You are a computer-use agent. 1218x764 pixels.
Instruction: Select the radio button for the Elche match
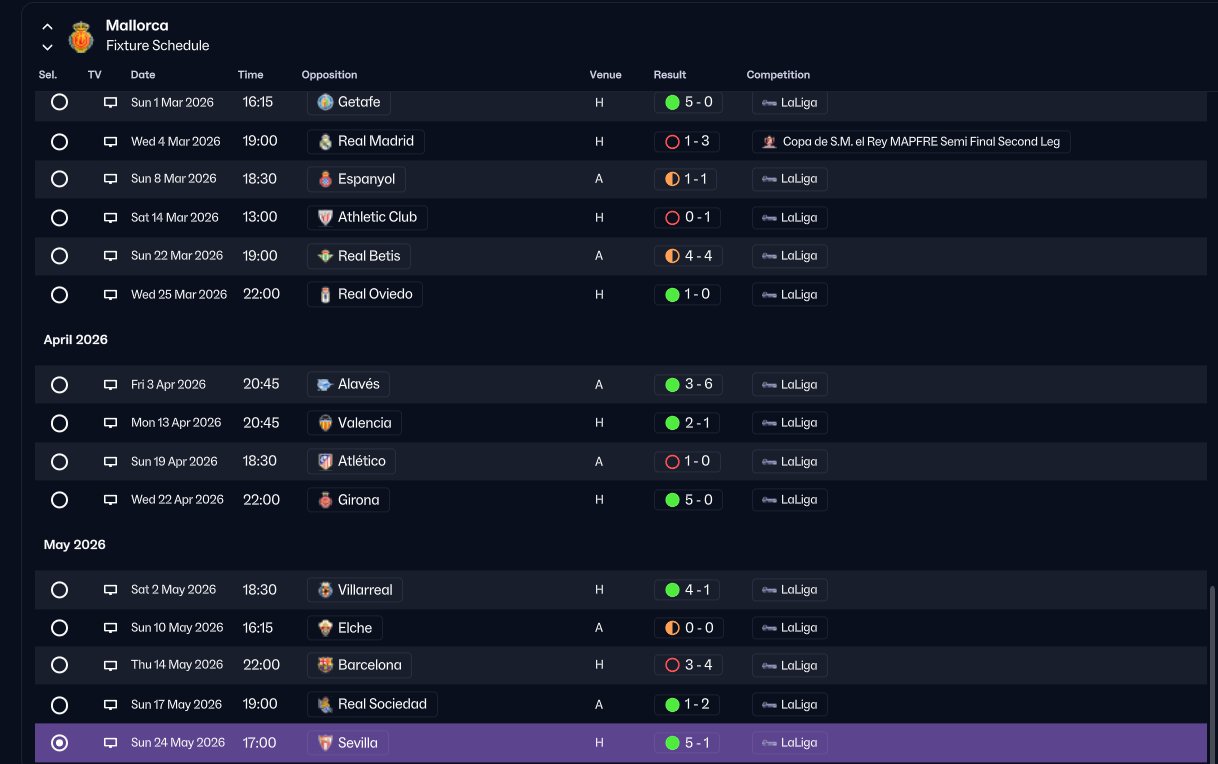[x=59, y=628]
